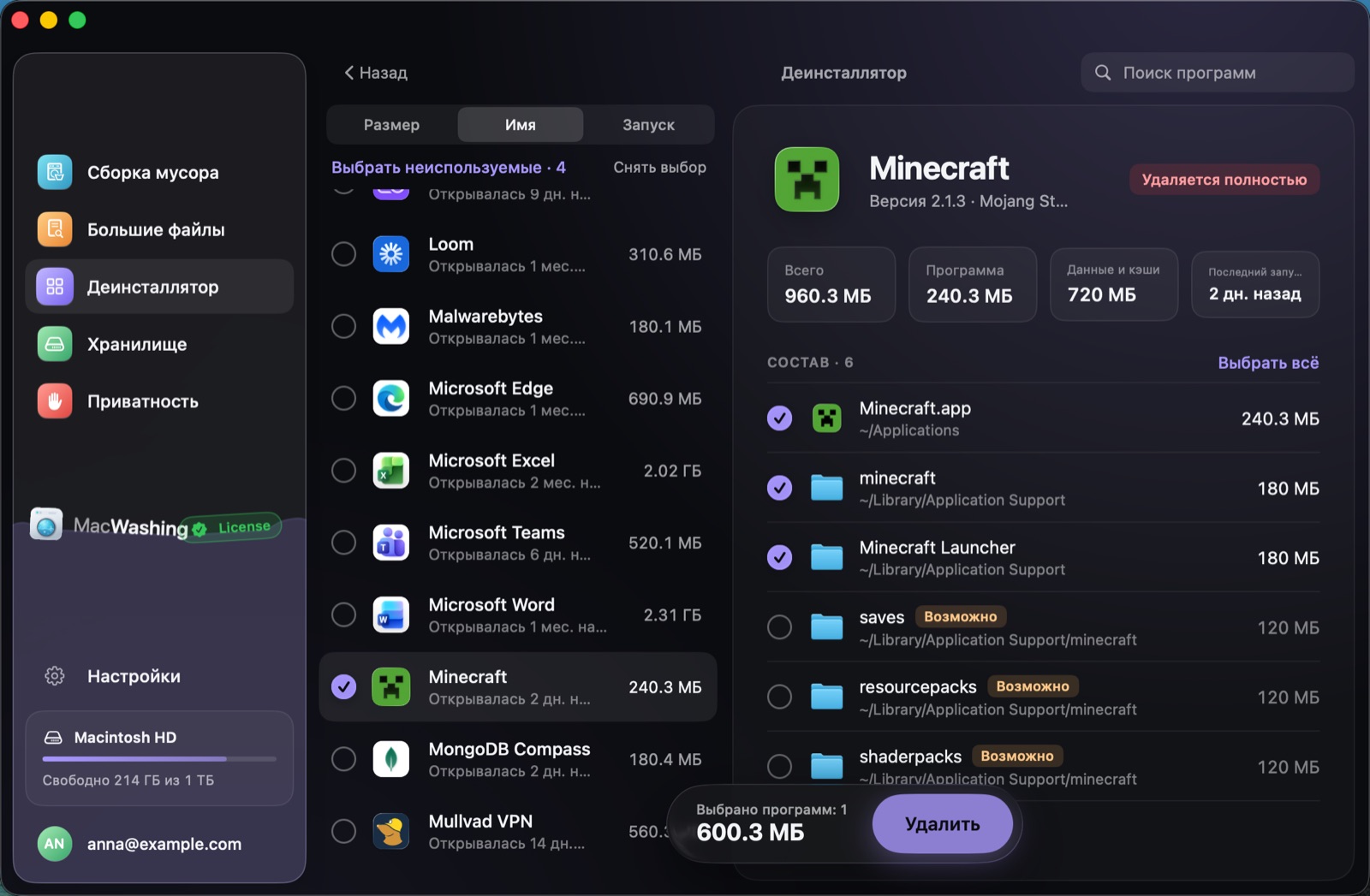Check the shaderpacks folder checkbox
This screenshot has height=896, width=1370.
tap(779, 766)
